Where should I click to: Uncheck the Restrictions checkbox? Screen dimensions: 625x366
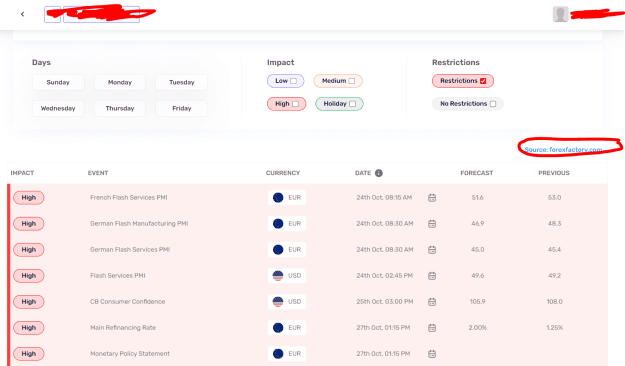point(483,81)
